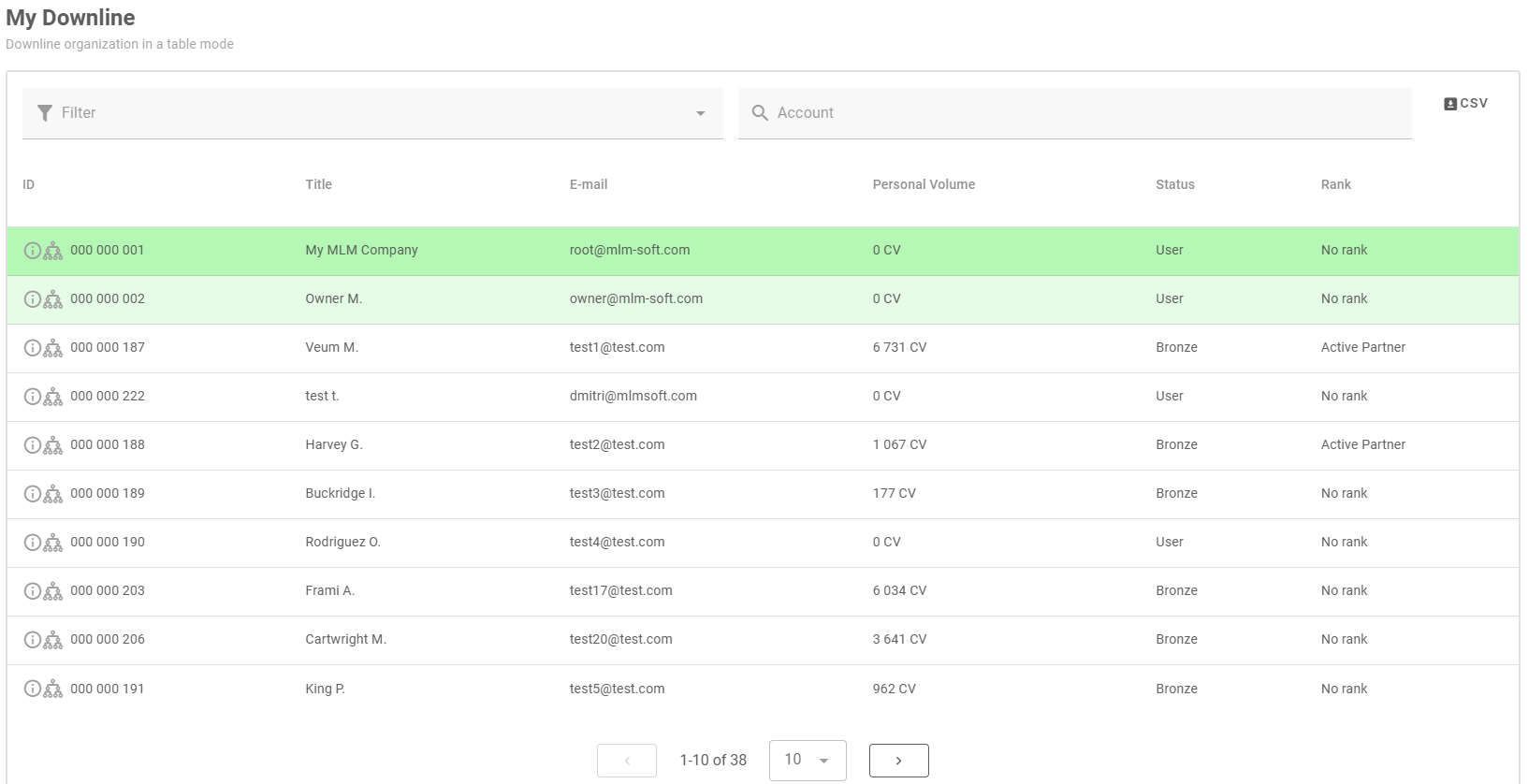This screenshot has height=784, width=1528.
Task: Open info icon for Frami A.
Action: tap(32, 591)
